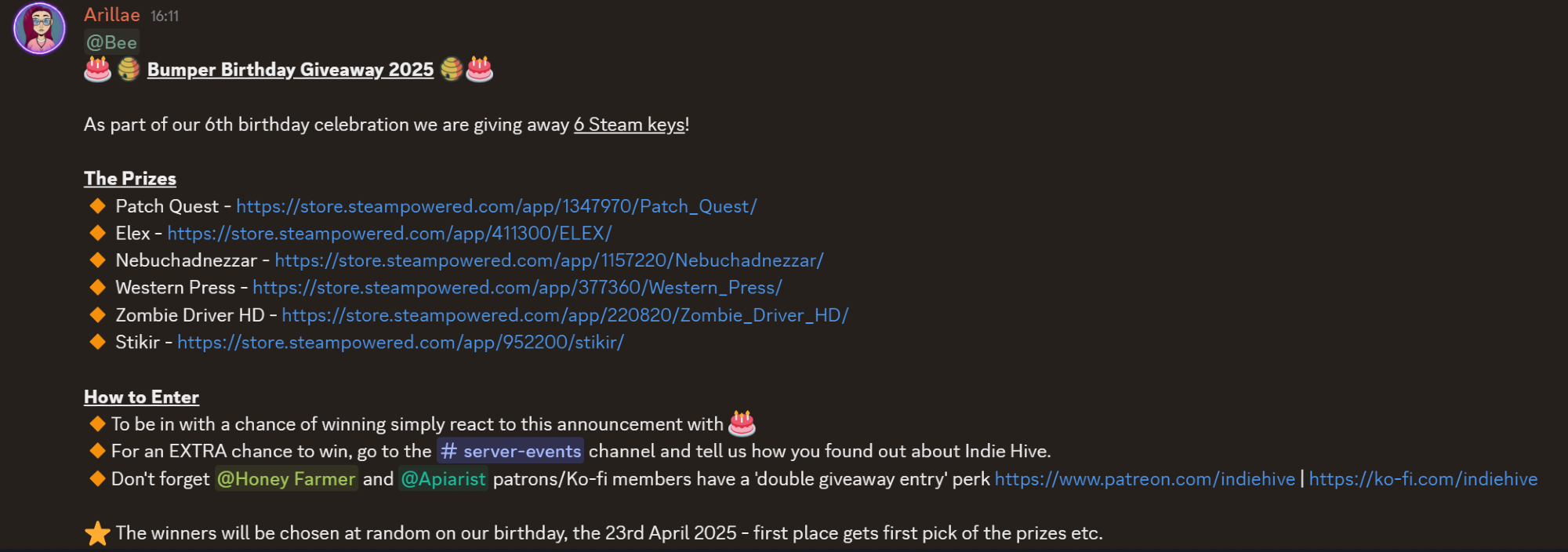The width and height of the screenshot is (1568, 552).
Task: Open the ko-fi indiehive link
Action: pos(1423,479)
